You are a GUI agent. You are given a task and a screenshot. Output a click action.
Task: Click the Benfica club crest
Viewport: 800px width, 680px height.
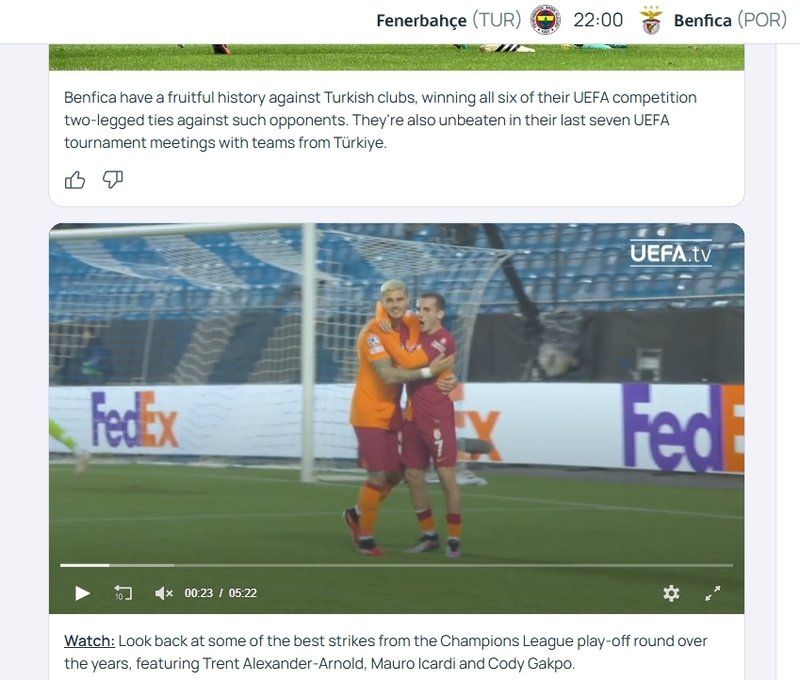click(651, 20)
